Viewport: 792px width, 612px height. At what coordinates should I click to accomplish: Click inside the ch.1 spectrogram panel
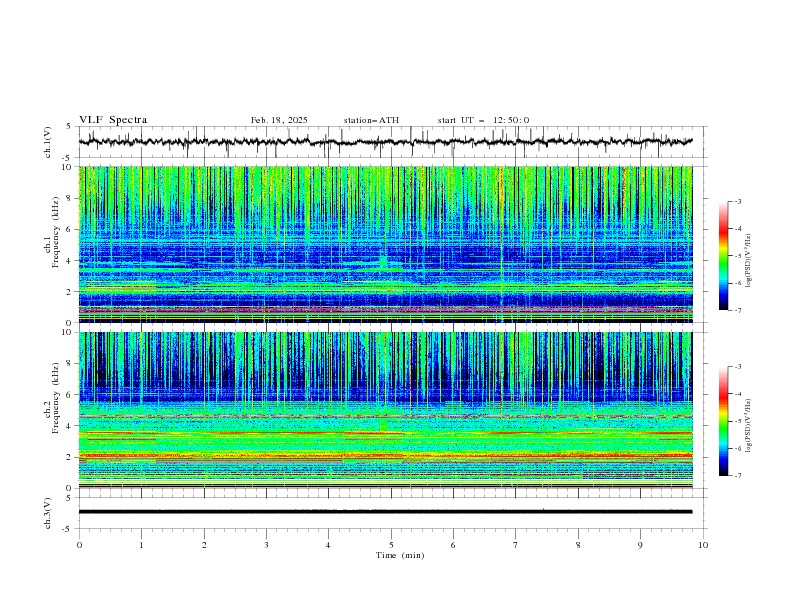(x=386, y=244)
